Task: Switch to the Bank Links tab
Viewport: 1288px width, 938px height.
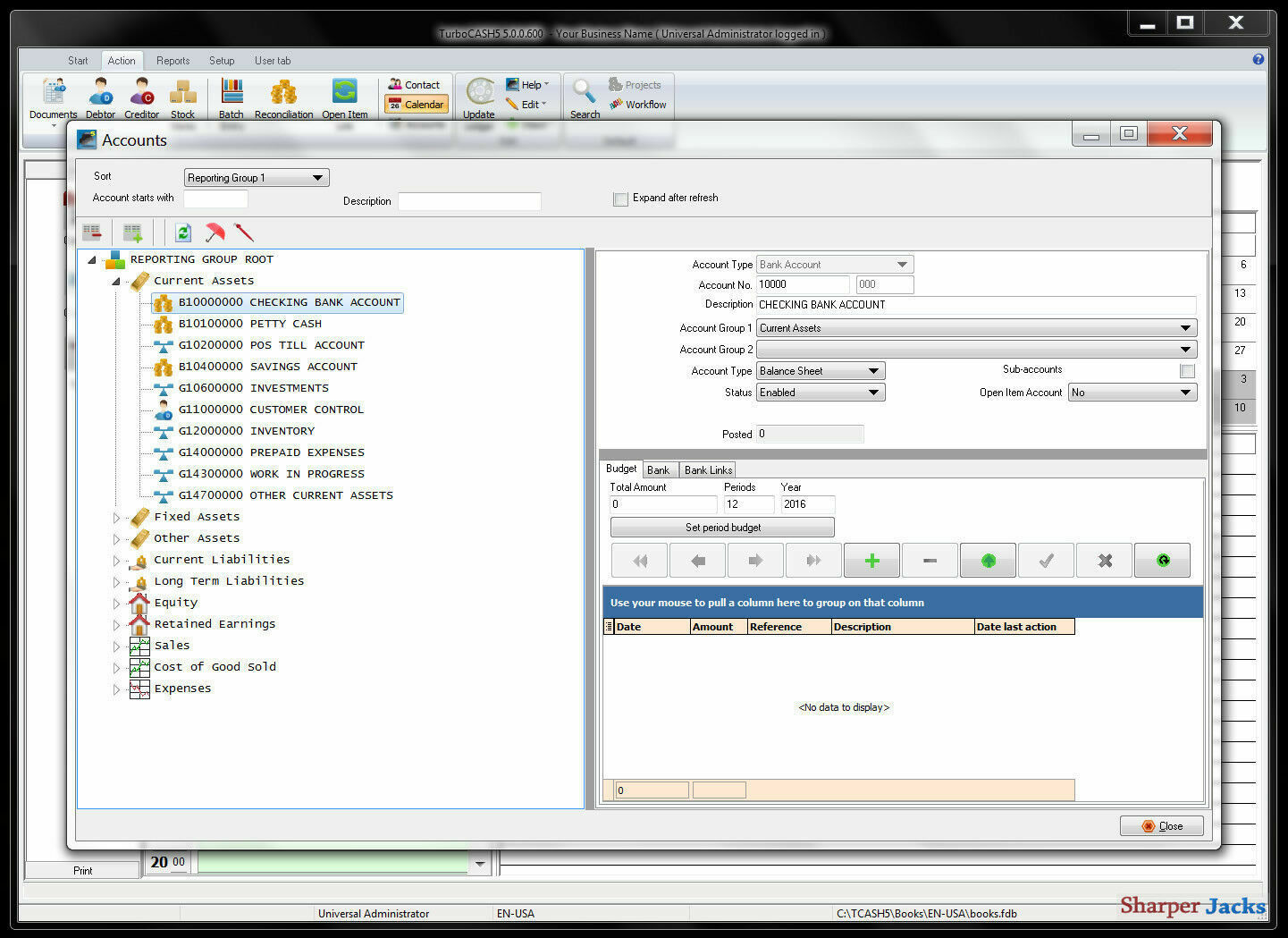Action: [709, 470]
